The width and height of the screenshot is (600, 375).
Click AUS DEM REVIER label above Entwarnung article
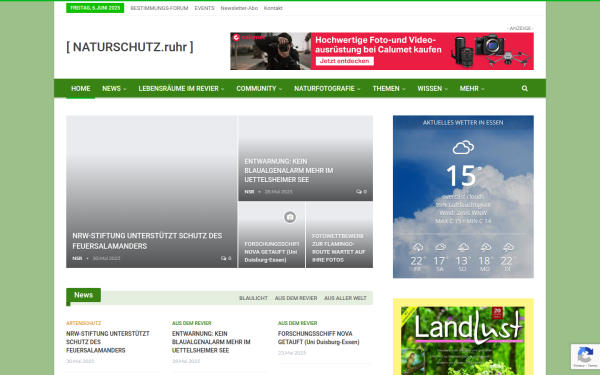(191, 323)
